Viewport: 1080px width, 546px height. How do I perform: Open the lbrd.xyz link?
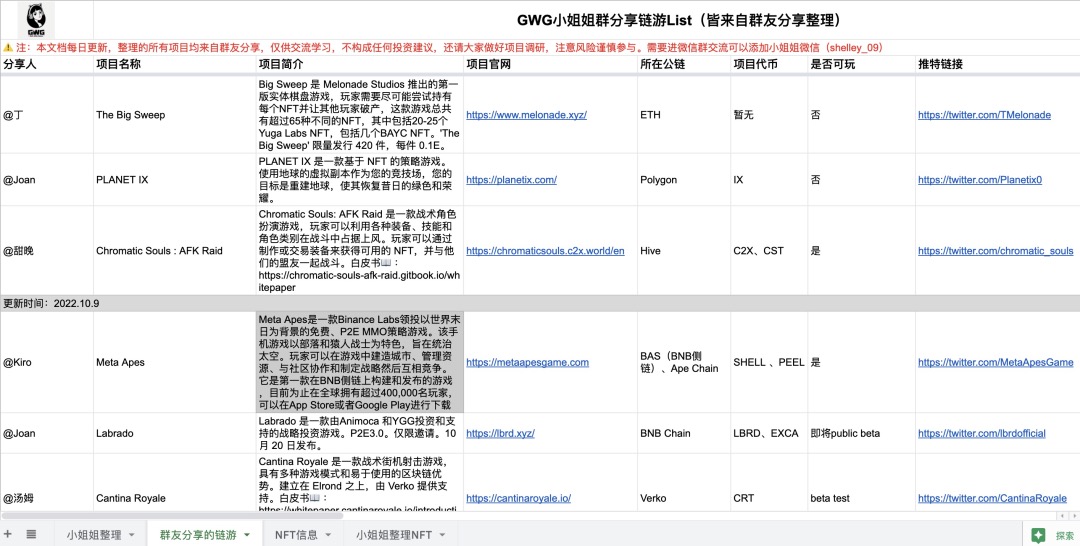coord(500,433)
